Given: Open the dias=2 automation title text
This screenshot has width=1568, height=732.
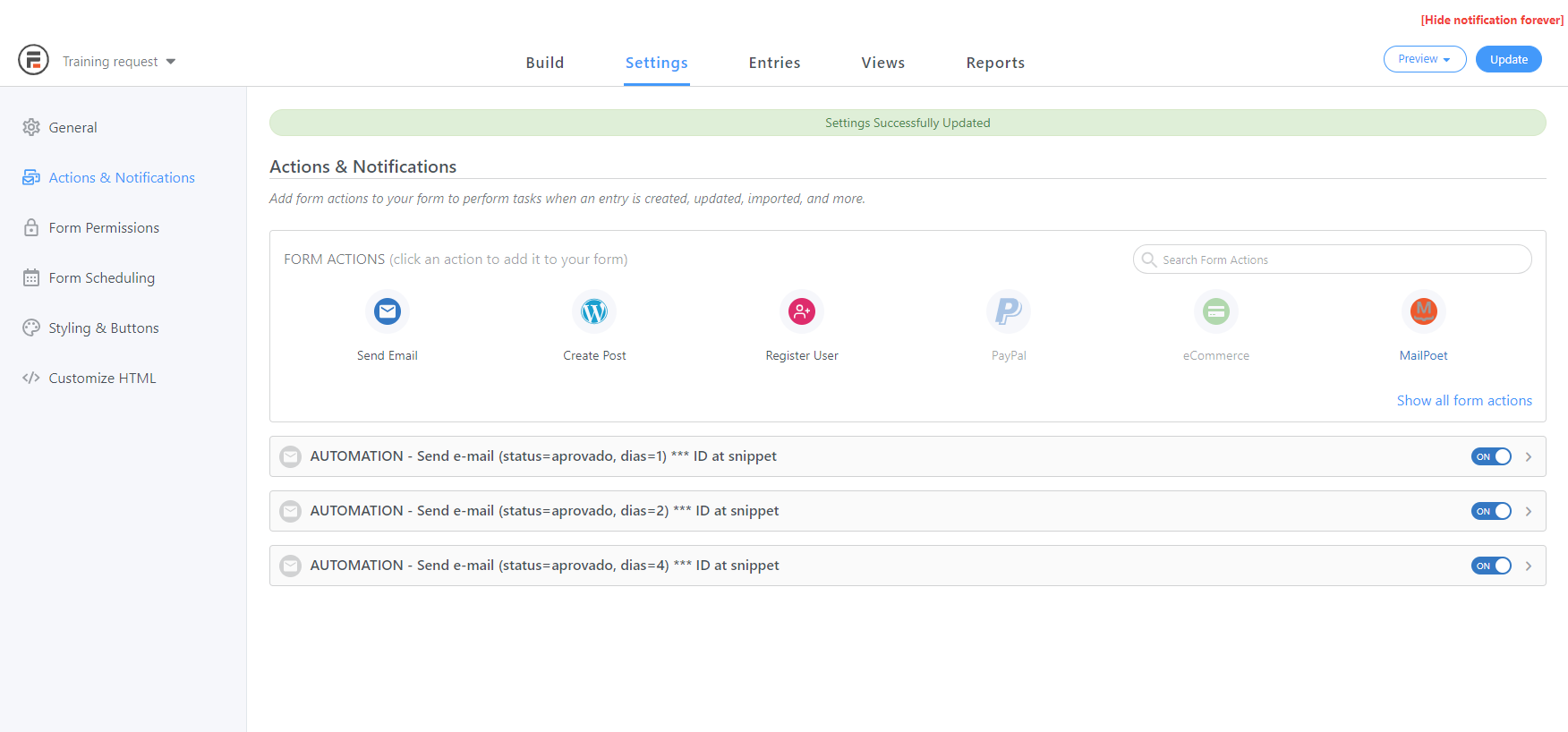Looking at the screenshot, I should pyautogui.click(x=544, y=511).
